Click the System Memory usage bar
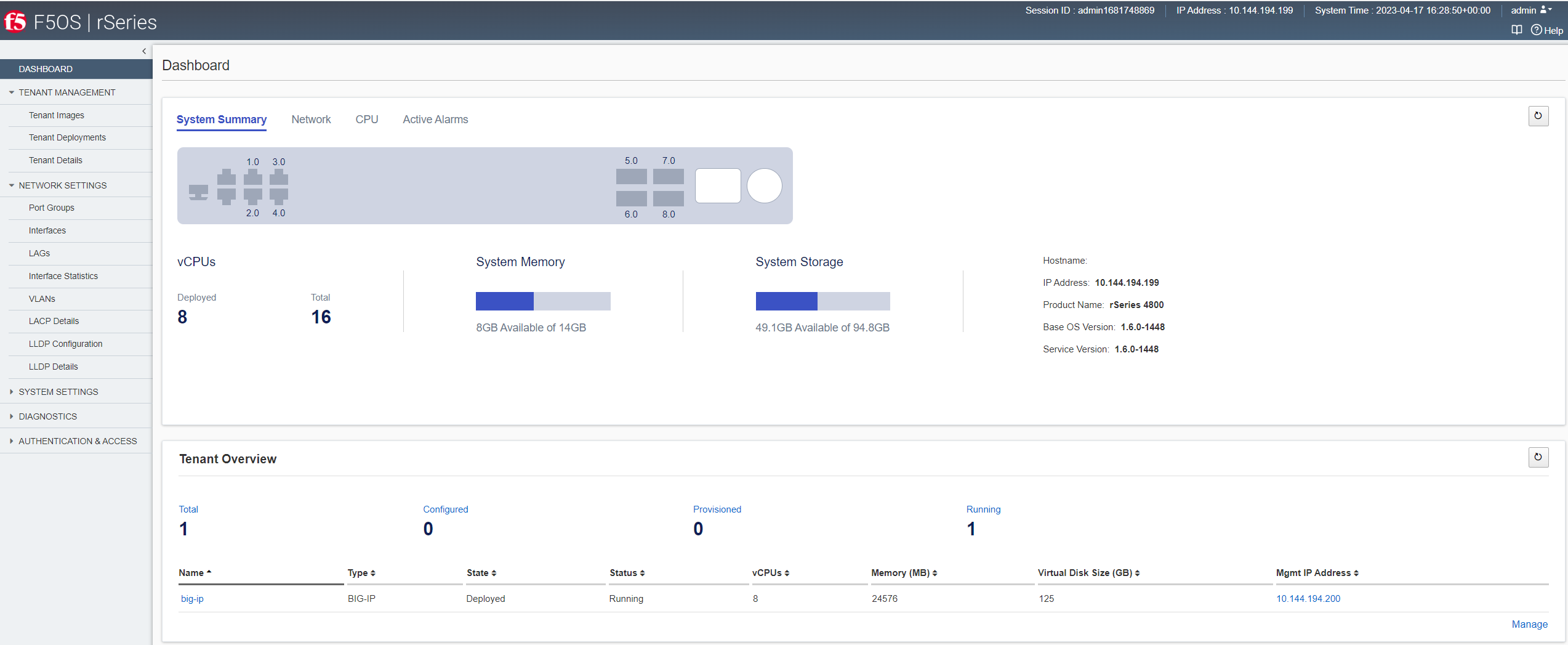The image size is (1568, 645). (543, 301)
